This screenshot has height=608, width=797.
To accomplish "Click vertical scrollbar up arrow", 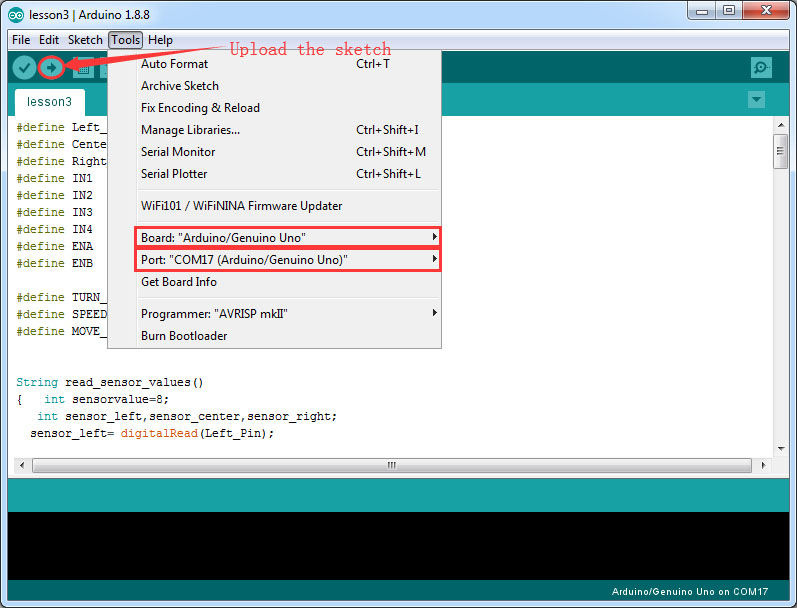I will point(781,125).
